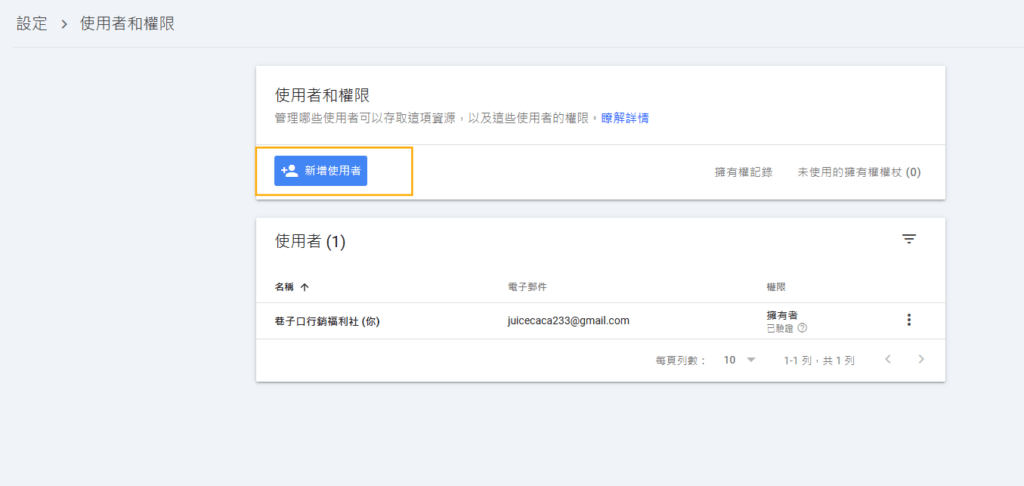Viewport: 1024px width, 486px height.
Task: Click the 權限 column header
Action: [776, 287]
